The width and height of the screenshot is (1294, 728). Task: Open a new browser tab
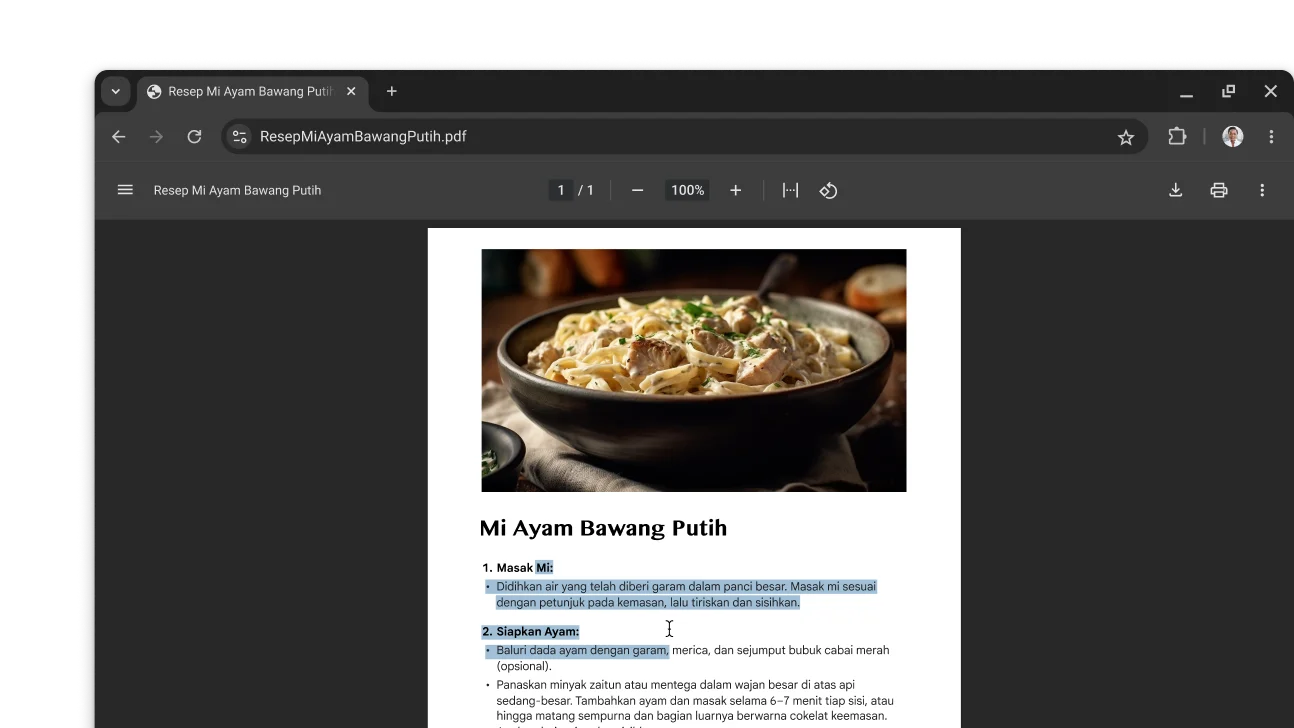(x=391, y=91)
